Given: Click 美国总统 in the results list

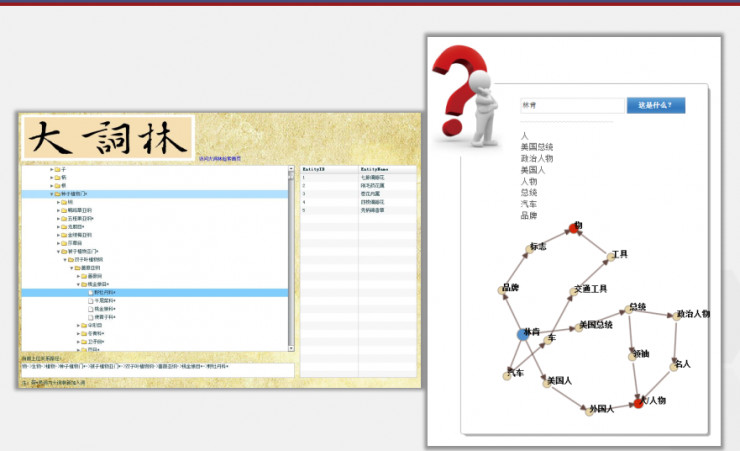Looking at the screenshot, I should (537, 146).
